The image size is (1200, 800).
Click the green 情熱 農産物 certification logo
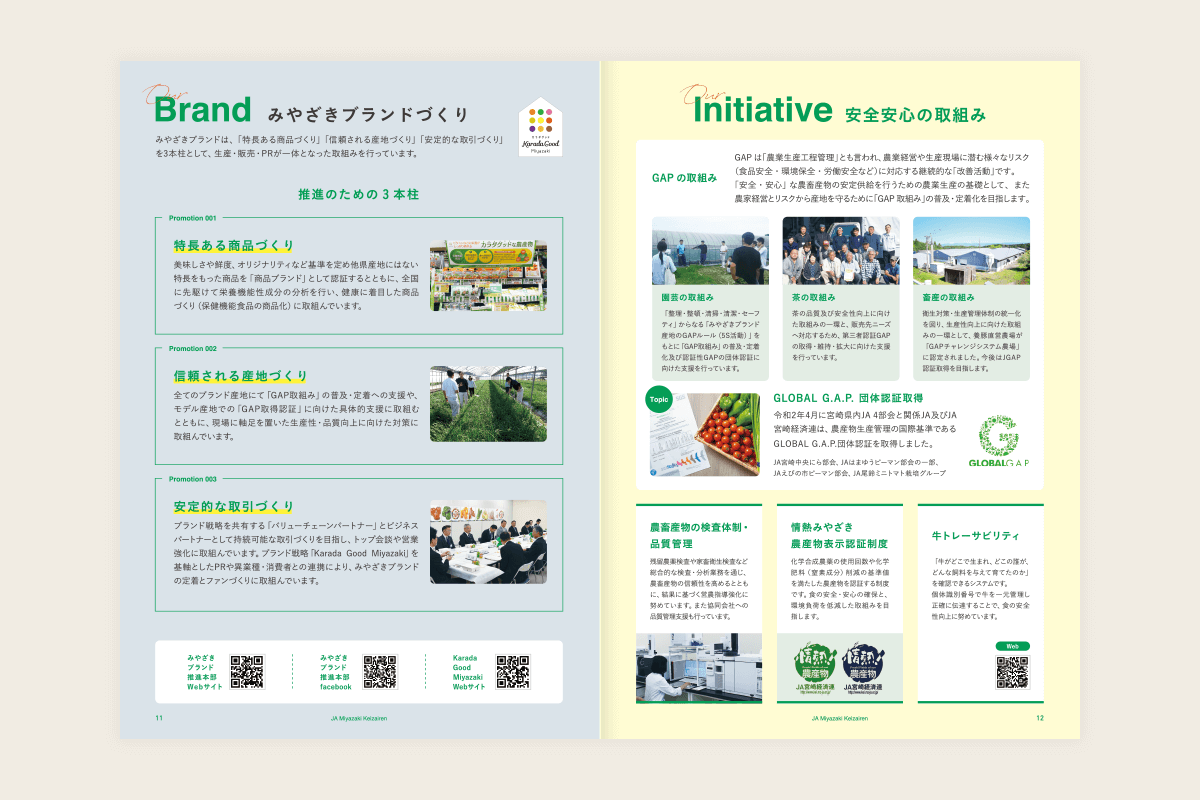tap(813, 668)
